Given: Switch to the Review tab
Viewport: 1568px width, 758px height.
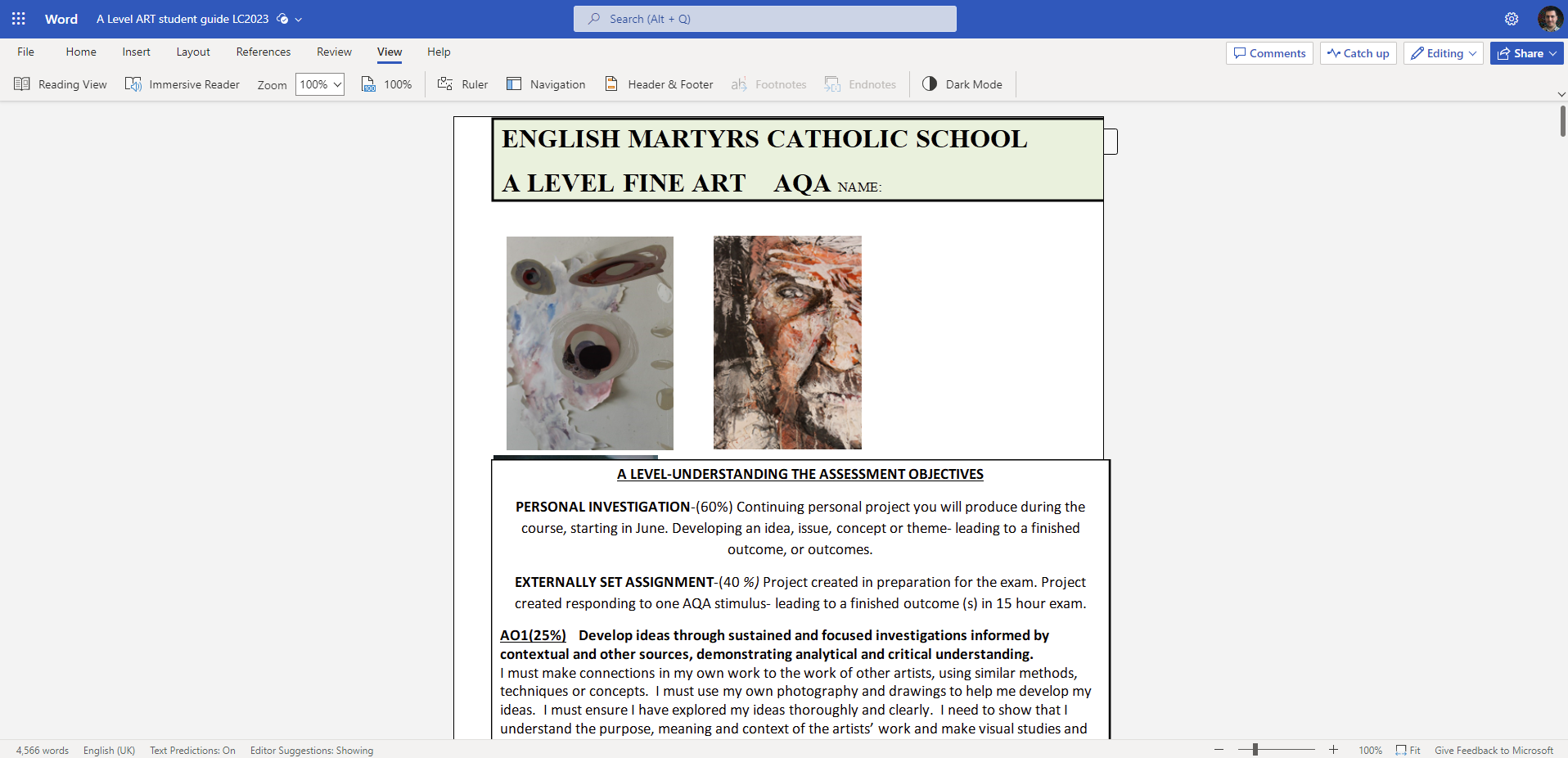Looking at the screenshot, I should [x=334, y=52].
